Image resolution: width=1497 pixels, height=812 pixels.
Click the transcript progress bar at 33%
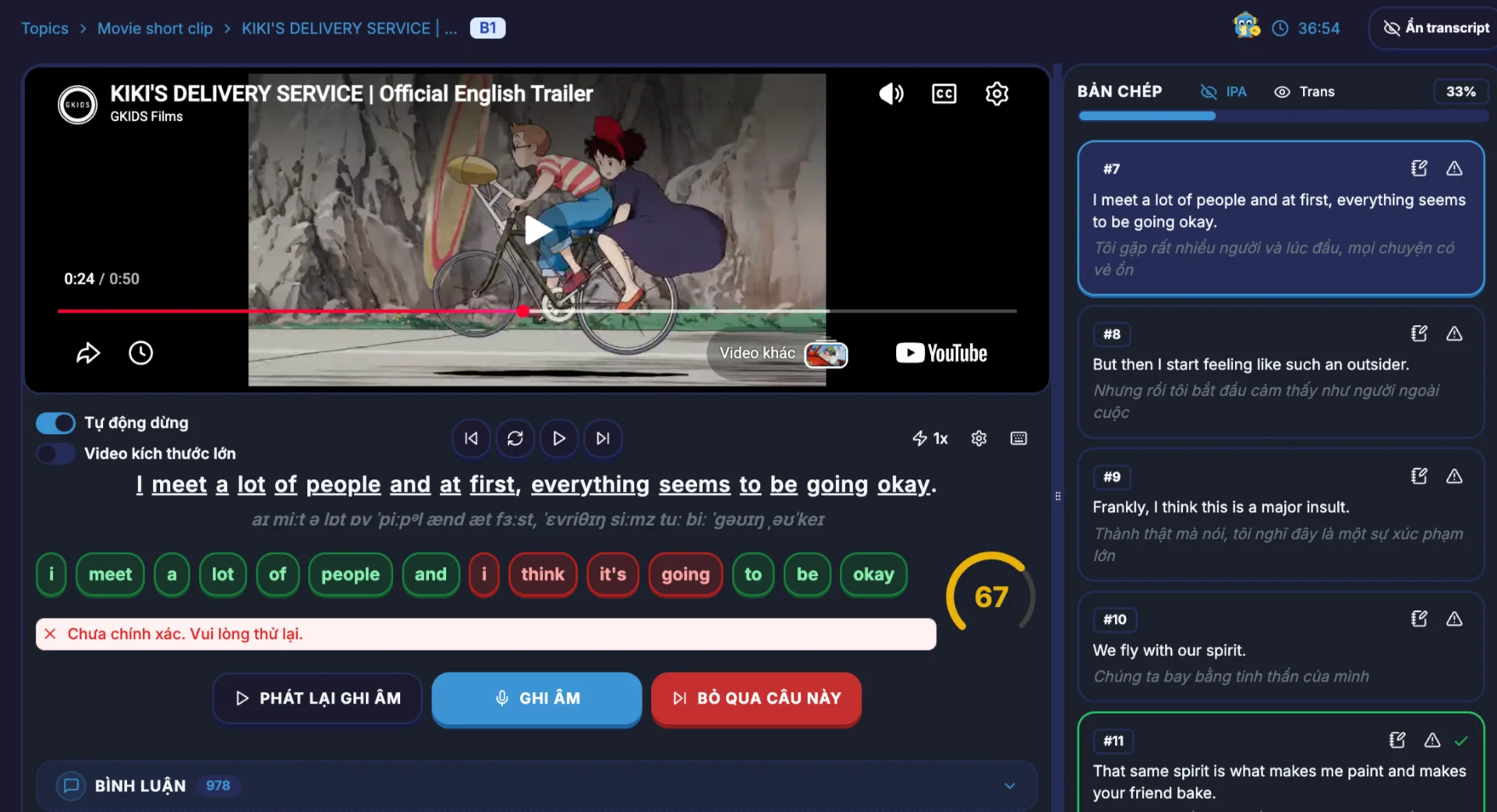point(1283,116)
